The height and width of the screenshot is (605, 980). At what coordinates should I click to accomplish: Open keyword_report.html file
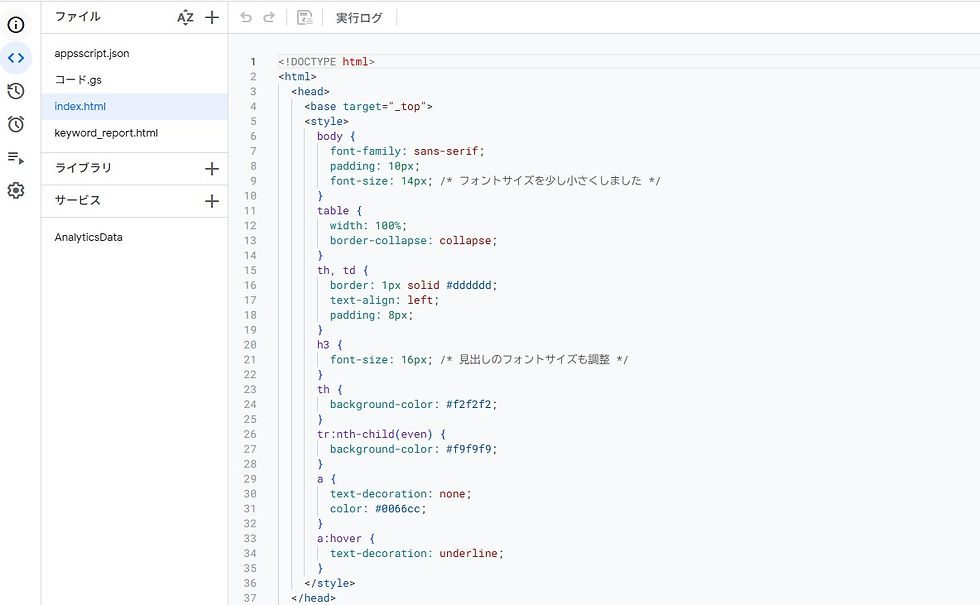click(106, 133)
